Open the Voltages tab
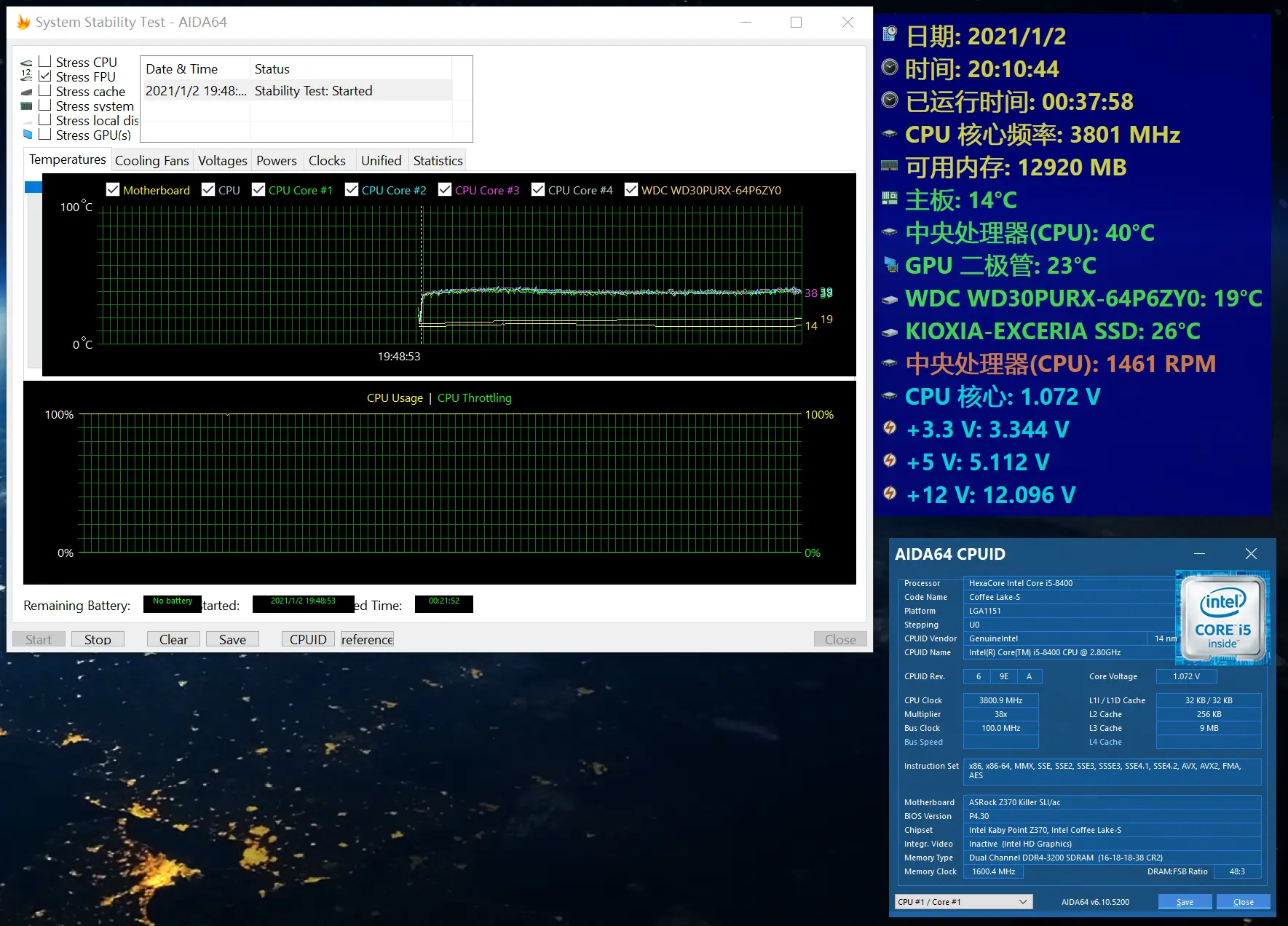1288x926 pixels. tap(222, 161)
